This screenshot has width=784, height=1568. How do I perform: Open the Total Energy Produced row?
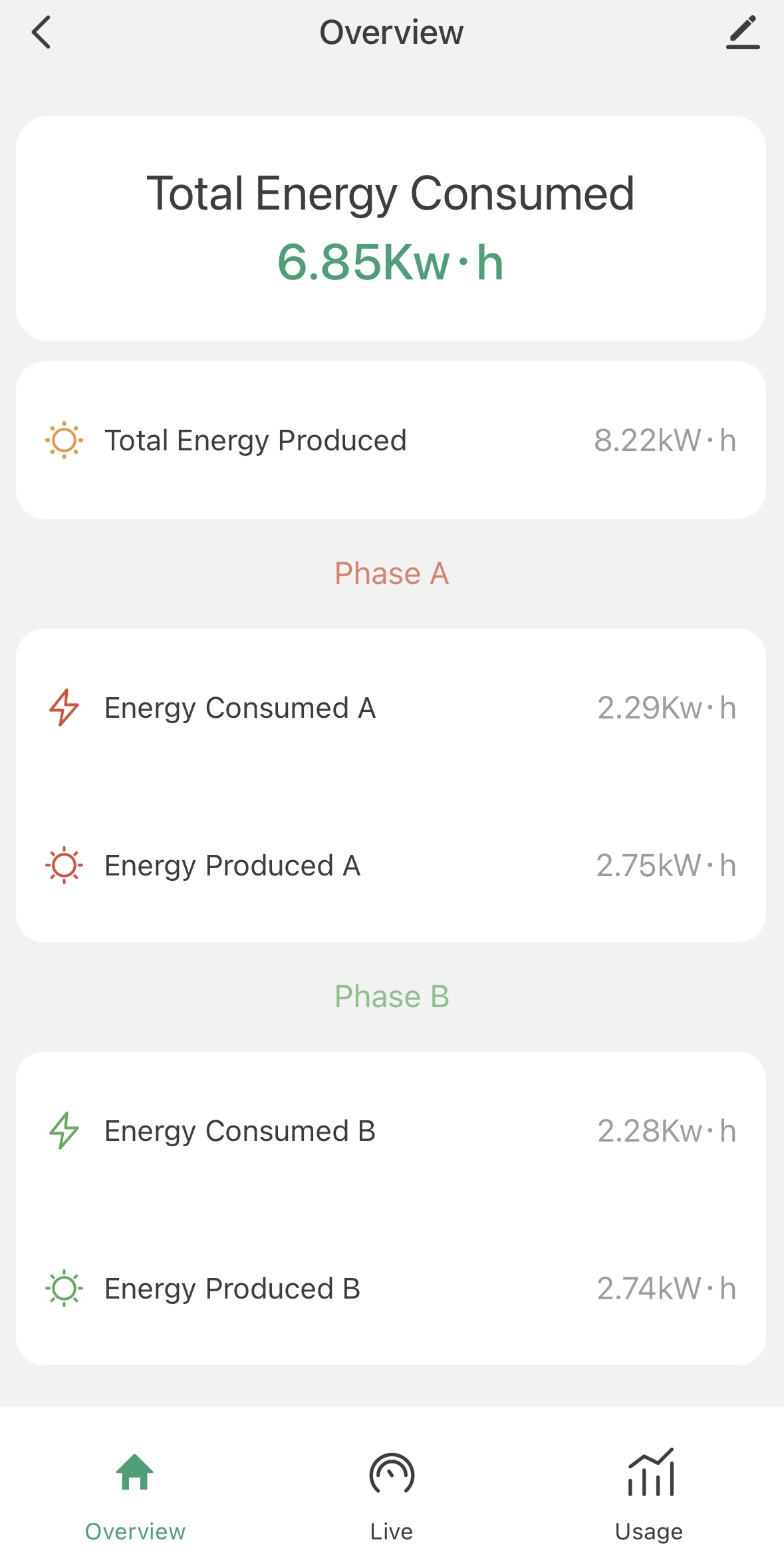point(391,440)
